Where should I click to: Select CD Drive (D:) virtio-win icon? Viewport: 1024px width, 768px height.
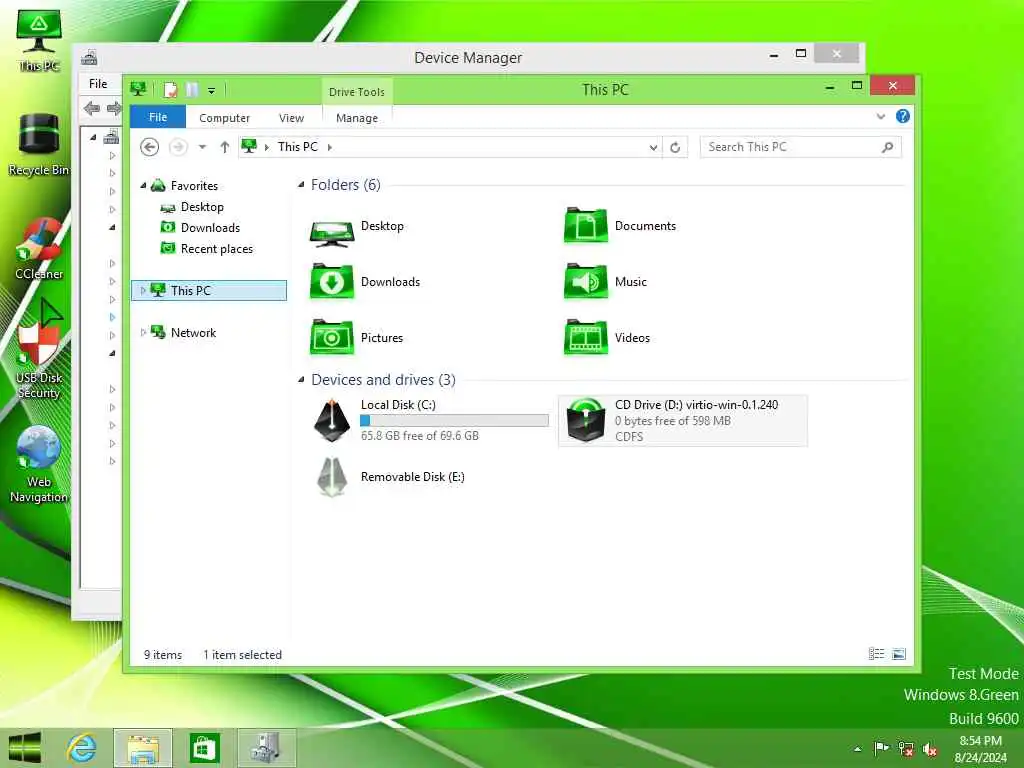click(x=586, y=420)
